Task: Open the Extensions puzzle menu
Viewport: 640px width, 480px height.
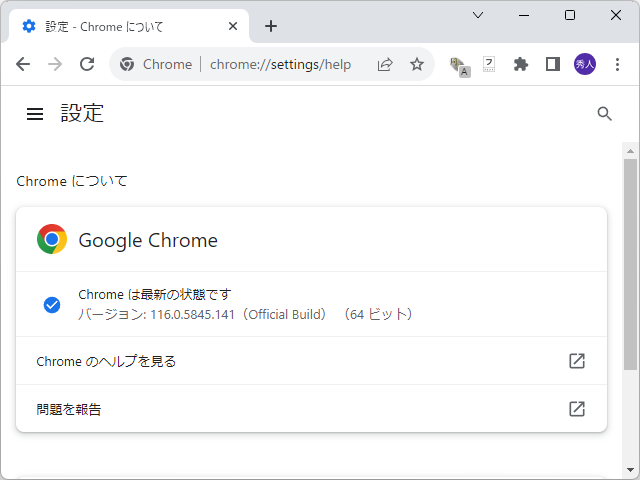Action: (x=521, y=64)
